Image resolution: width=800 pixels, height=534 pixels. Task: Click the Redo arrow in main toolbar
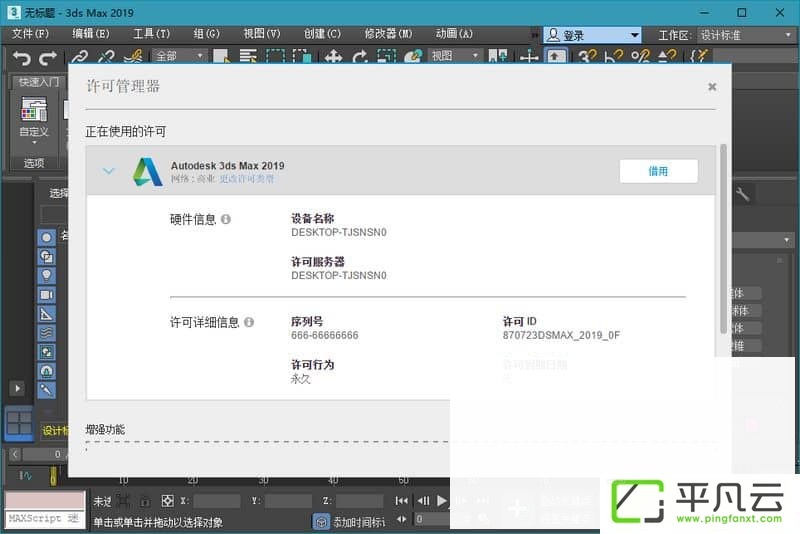click(x=48, y=57)
